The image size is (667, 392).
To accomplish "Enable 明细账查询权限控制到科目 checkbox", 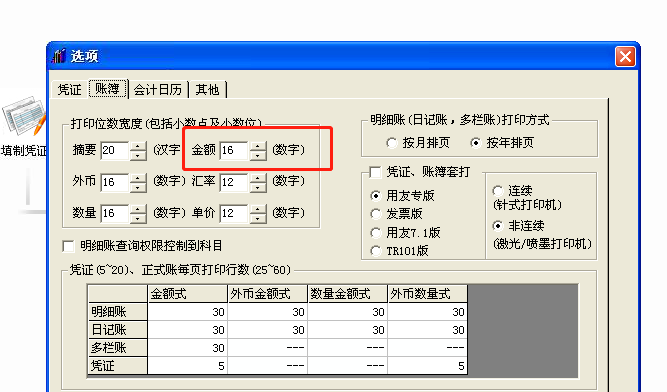I will [x=68, y=246].
